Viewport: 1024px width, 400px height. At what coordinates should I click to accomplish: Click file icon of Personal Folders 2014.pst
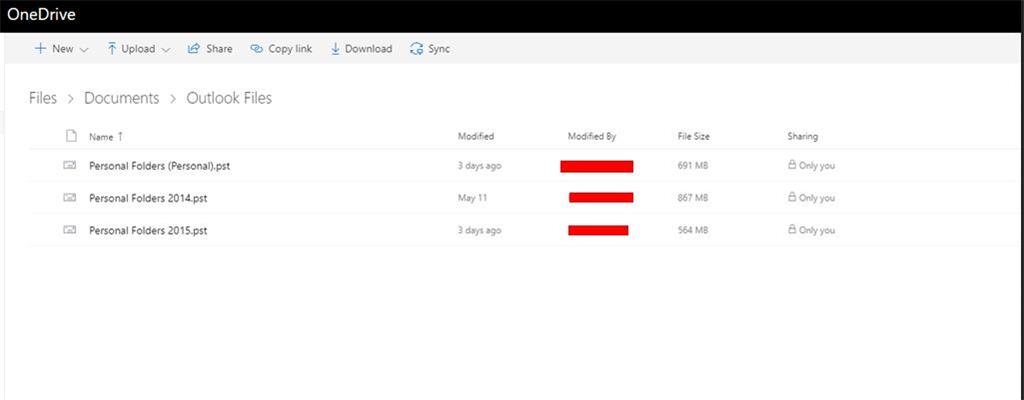pos(70,197)
